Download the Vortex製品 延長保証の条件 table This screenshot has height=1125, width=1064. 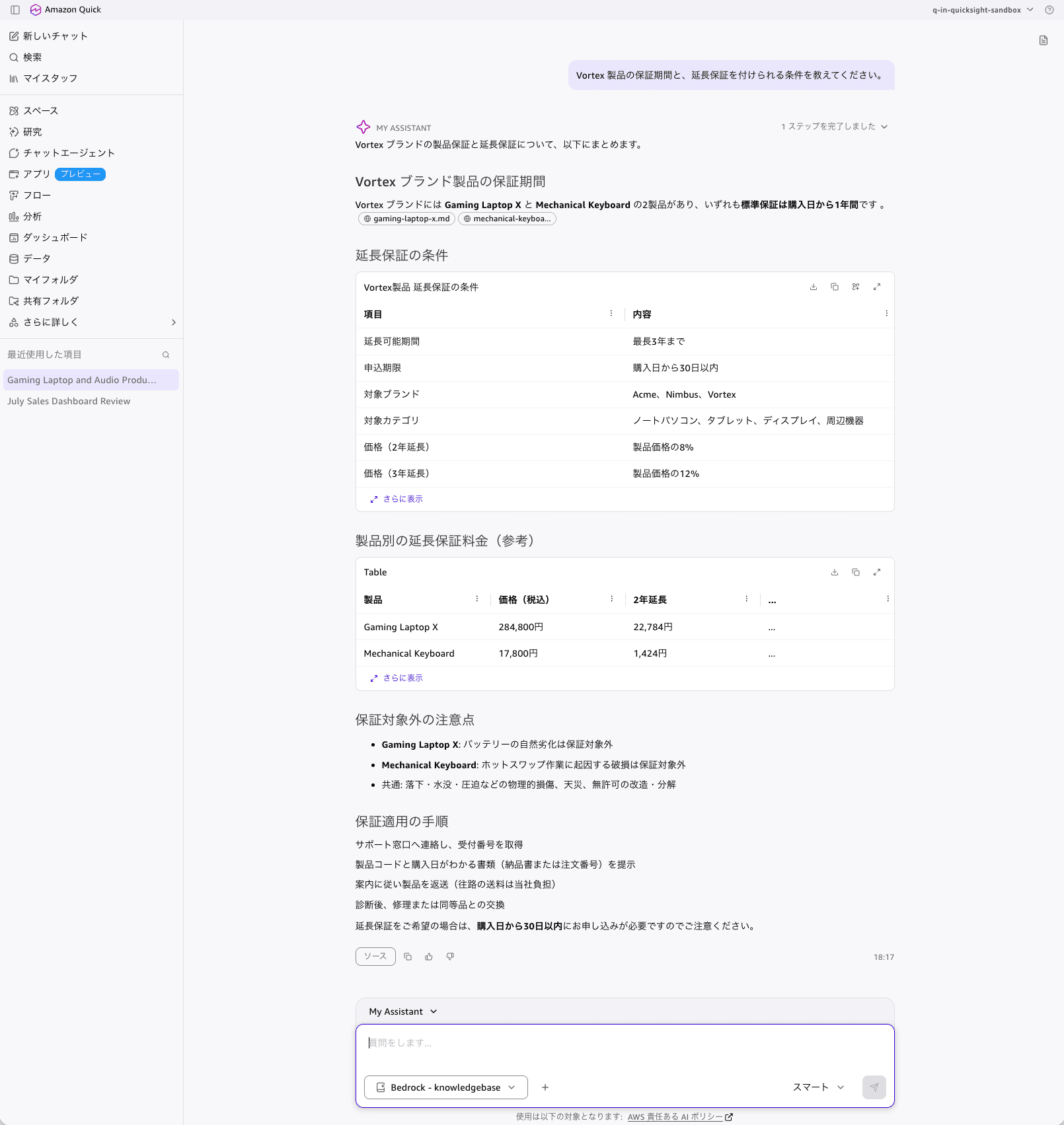[814, 287]
